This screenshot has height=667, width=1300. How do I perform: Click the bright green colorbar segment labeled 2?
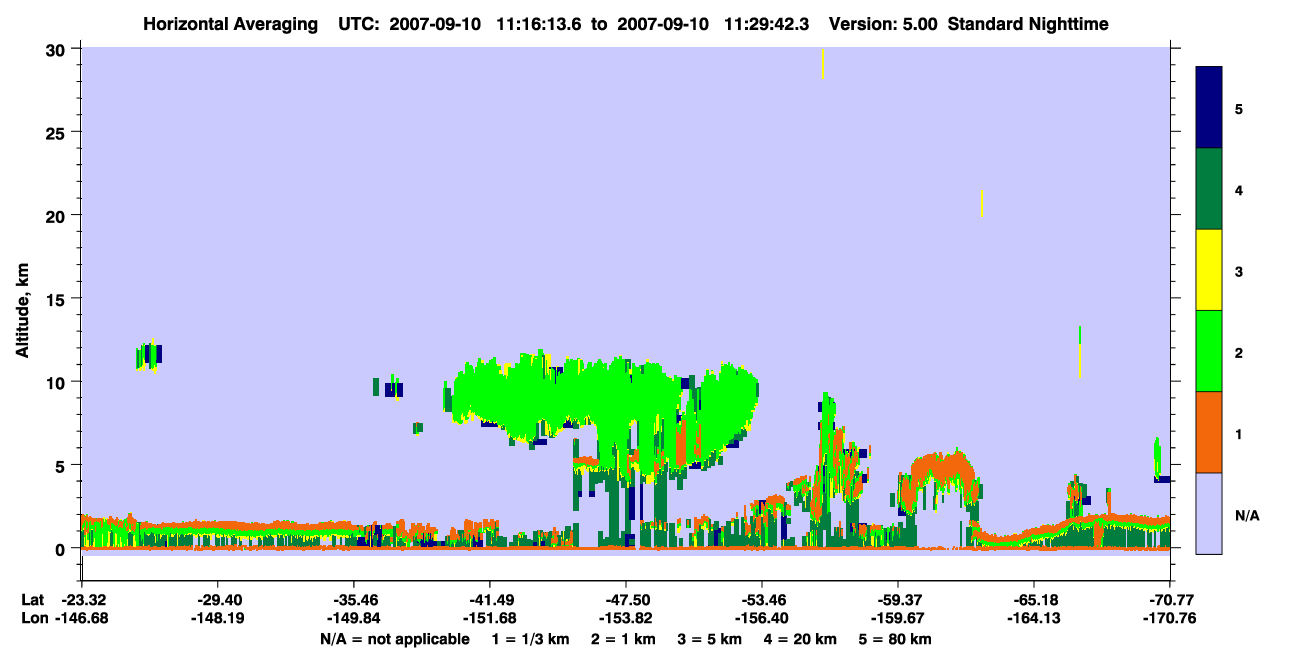coord(1209,351)
